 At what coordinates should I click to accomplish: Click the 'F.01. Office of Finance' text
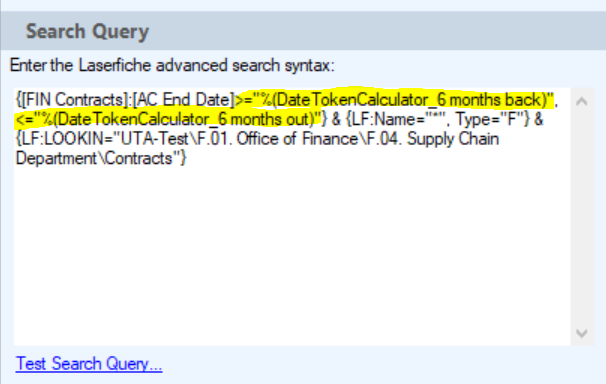(277, 139)
